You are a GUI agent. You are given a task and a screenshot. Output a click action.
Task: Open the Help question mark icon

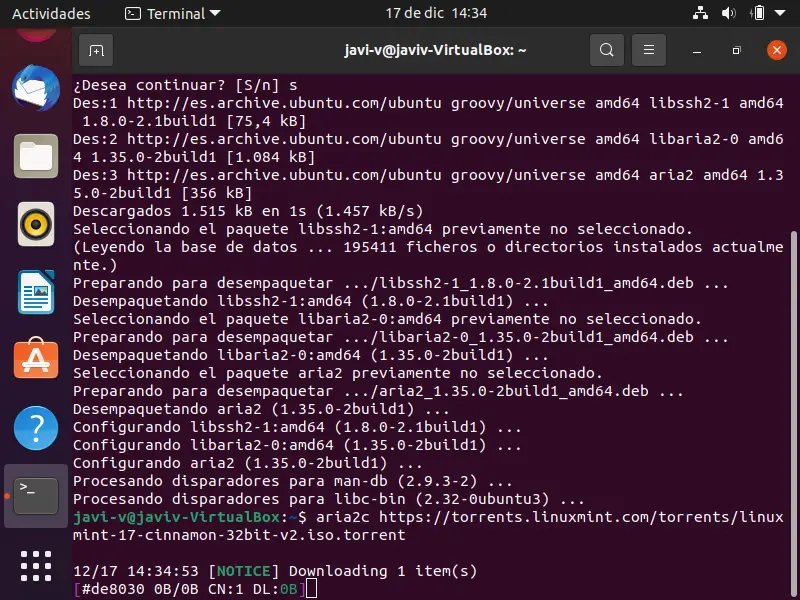pyautogui.click(x=36, y=428)
